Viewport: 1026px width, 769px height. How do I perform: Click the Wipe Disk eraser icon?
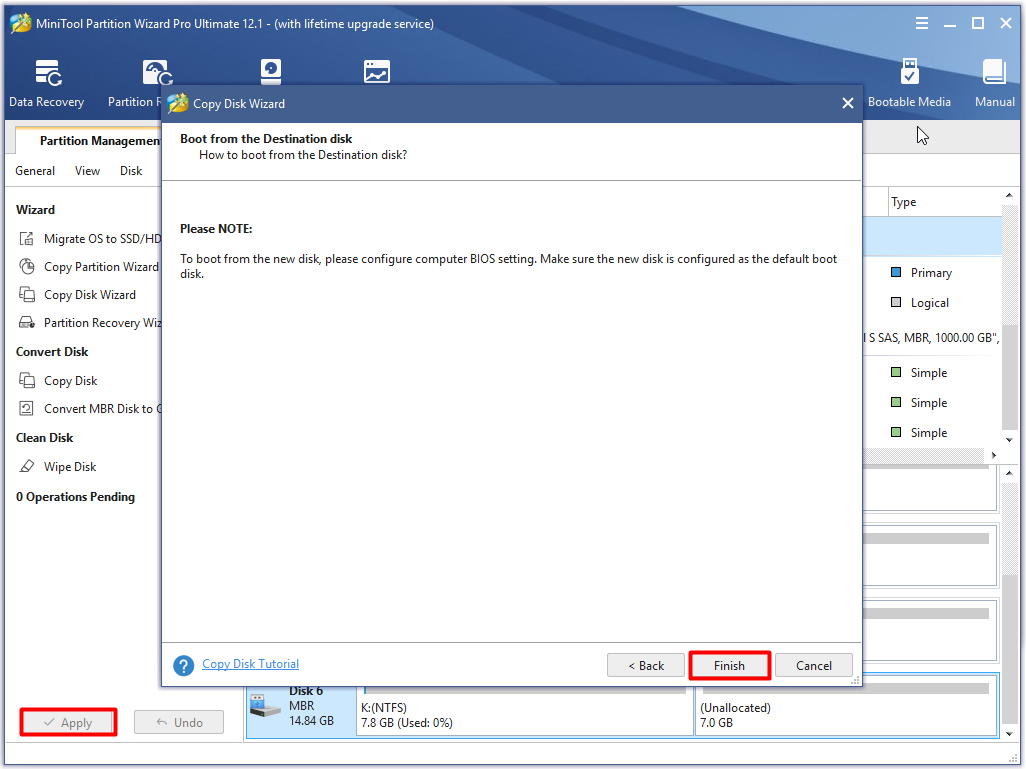[26, 467]
